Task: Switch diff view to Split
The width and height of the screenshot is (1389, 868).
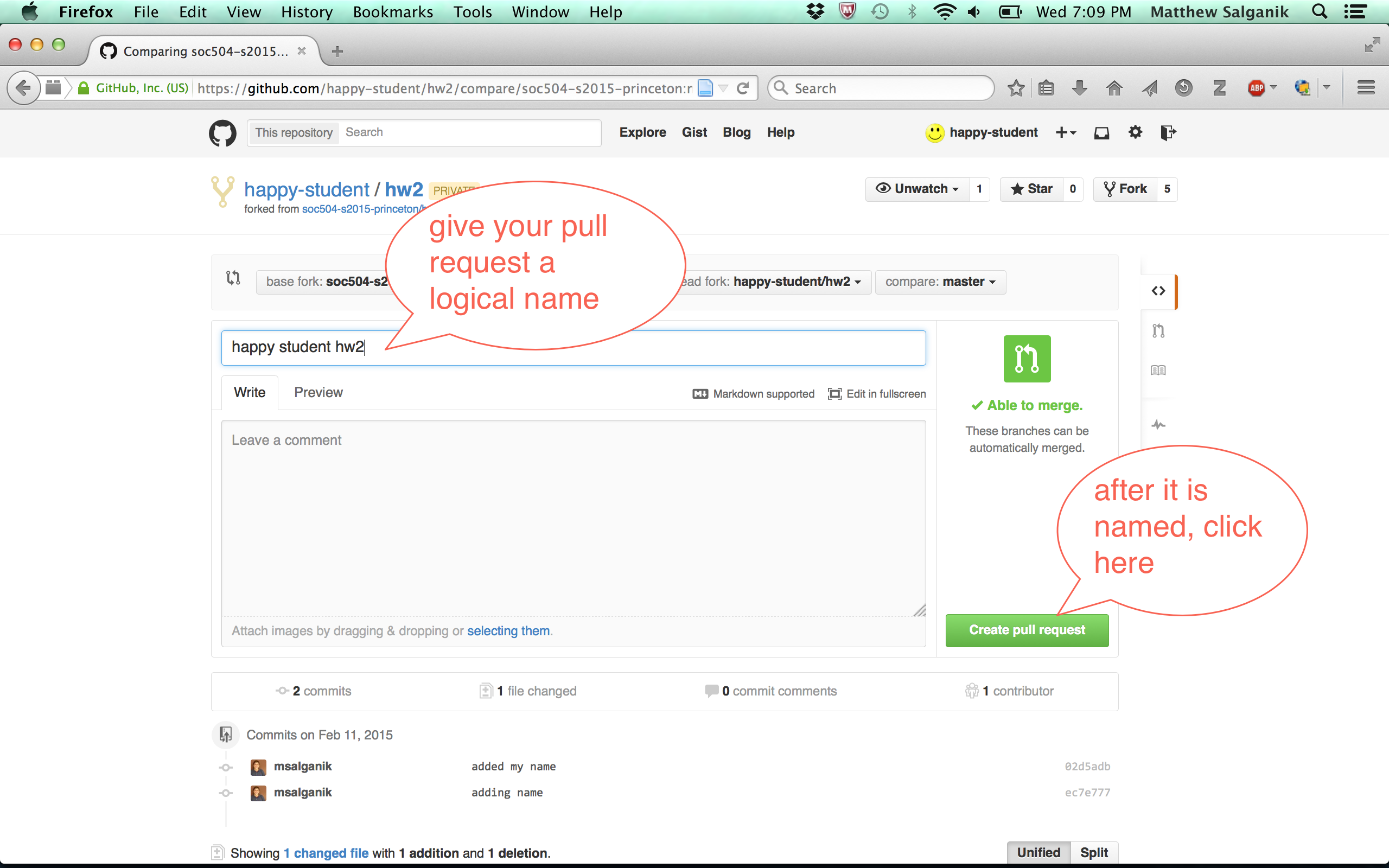Action: pyautogui.click(x=1093, y=852)
